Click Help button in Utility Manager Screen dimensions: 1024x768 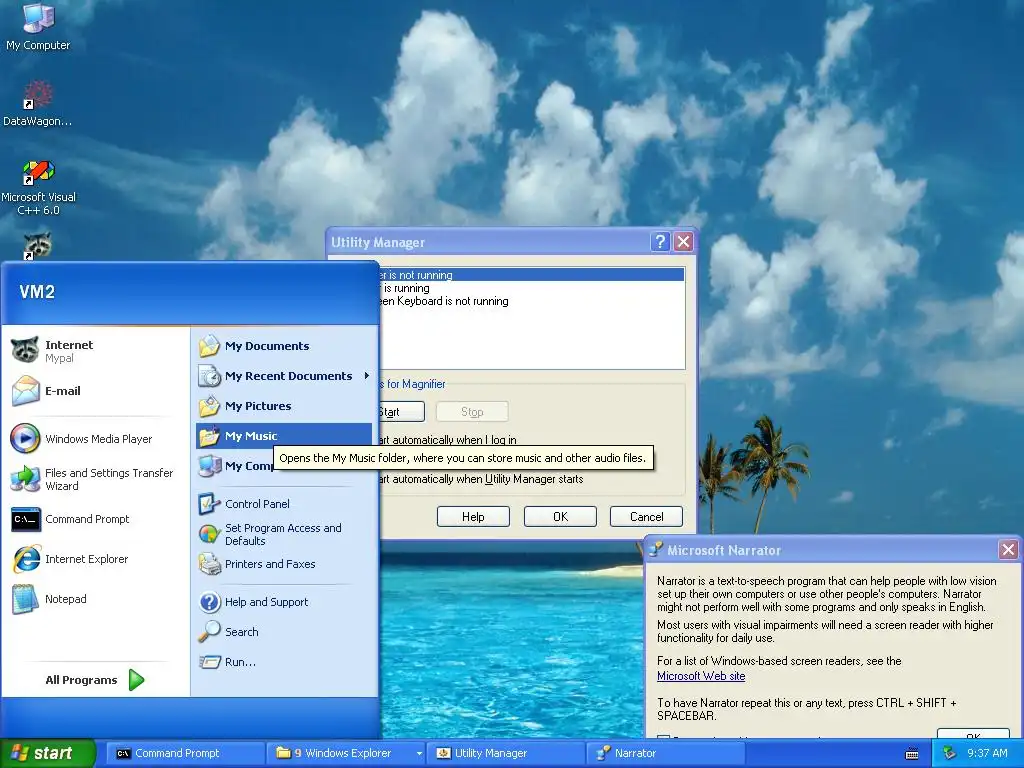(x=473, y=517)
